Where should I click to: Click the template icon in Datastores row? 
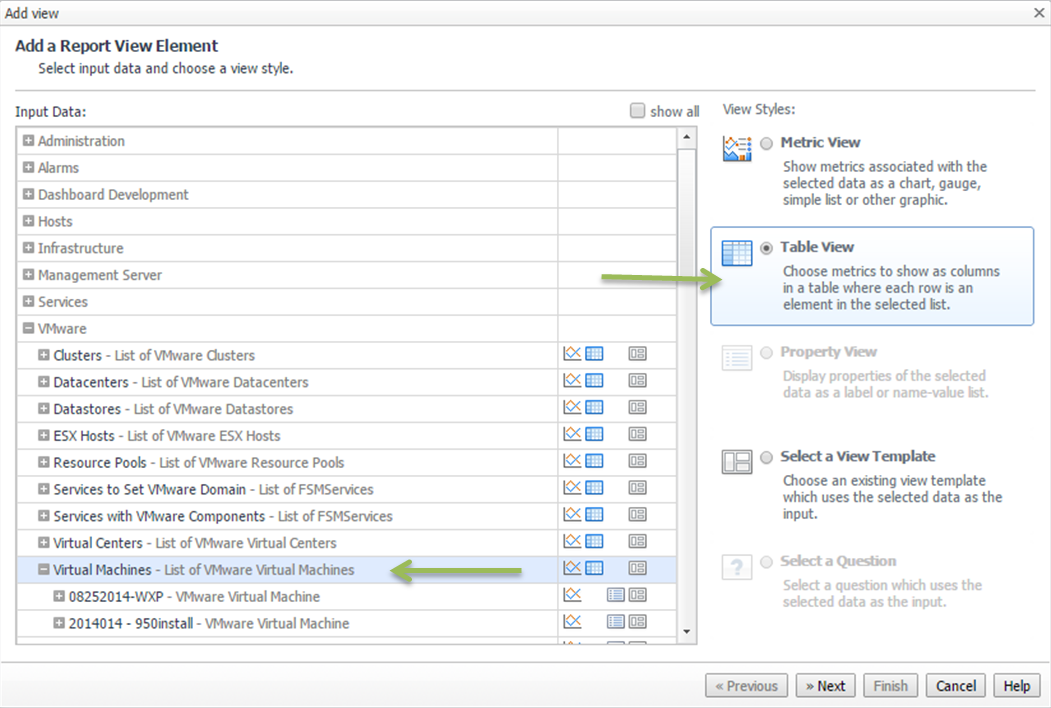click(x=637, y=408)
